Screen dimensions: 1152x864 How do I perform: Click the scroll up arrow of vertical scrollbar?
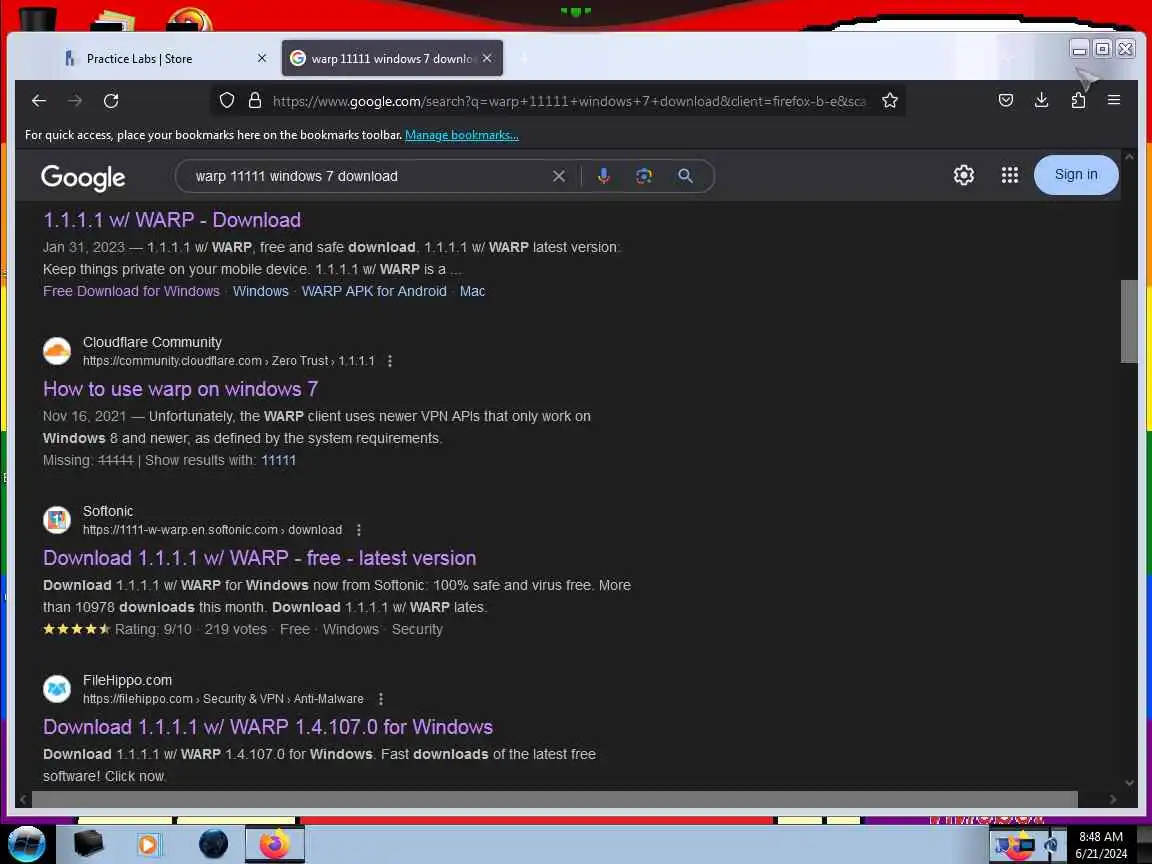[1129, 156]
